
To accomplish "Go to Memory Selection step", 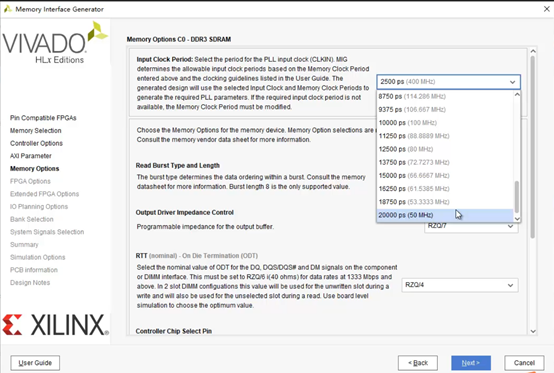I will point(36,131).
